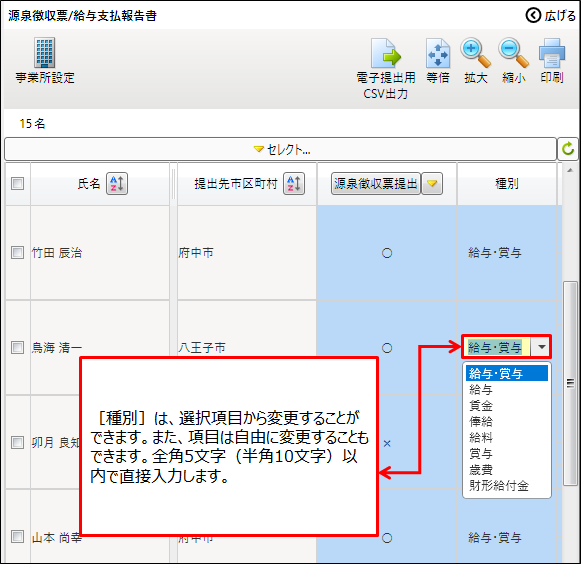
Task: Click 電子提出用CSV出力 export icon
Action: 386,53
